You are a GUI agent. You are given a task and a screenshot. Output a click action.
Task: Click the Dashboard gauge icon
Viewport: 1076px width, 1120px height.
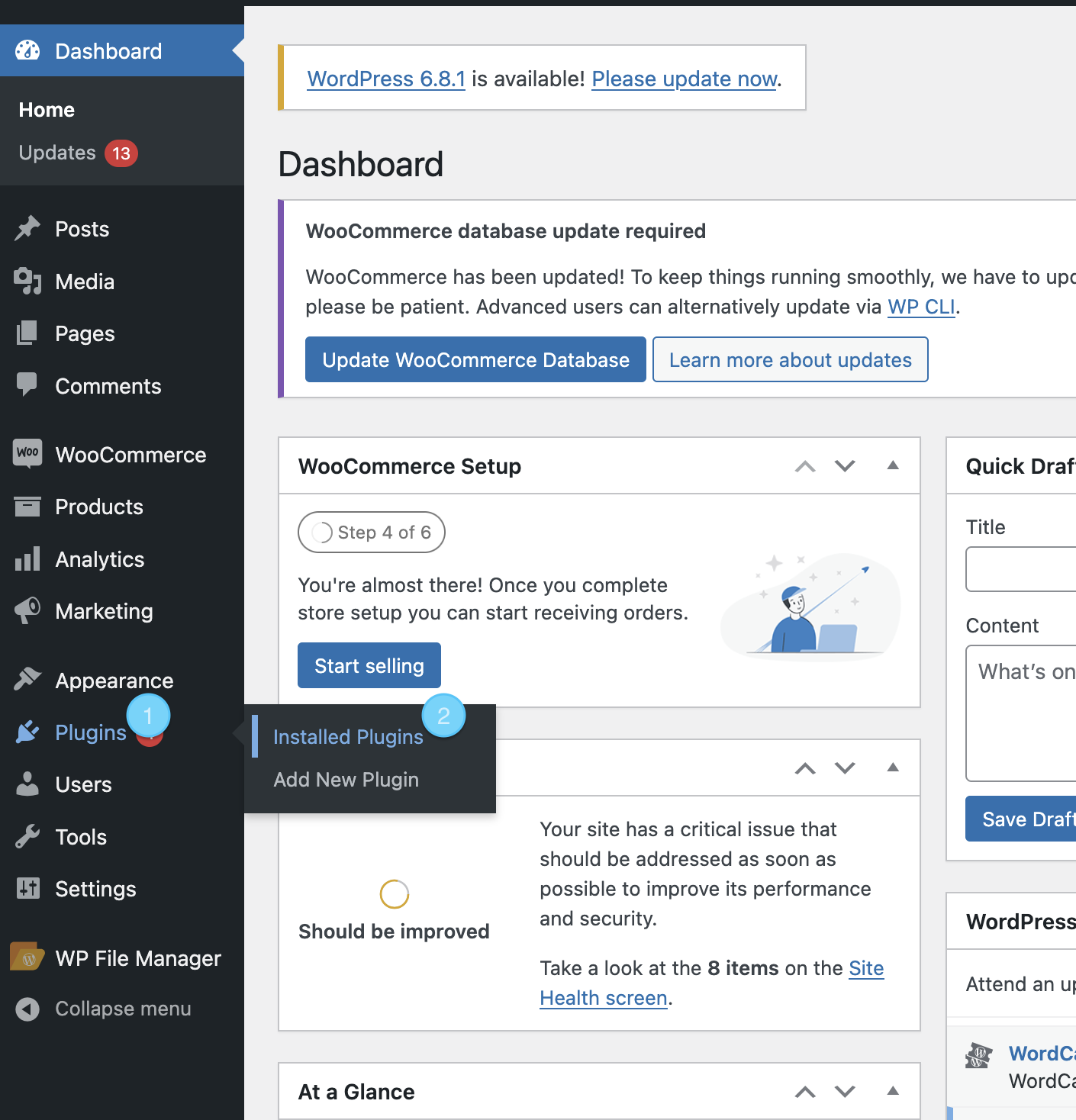pyautogui.click(x=27, y=50)
